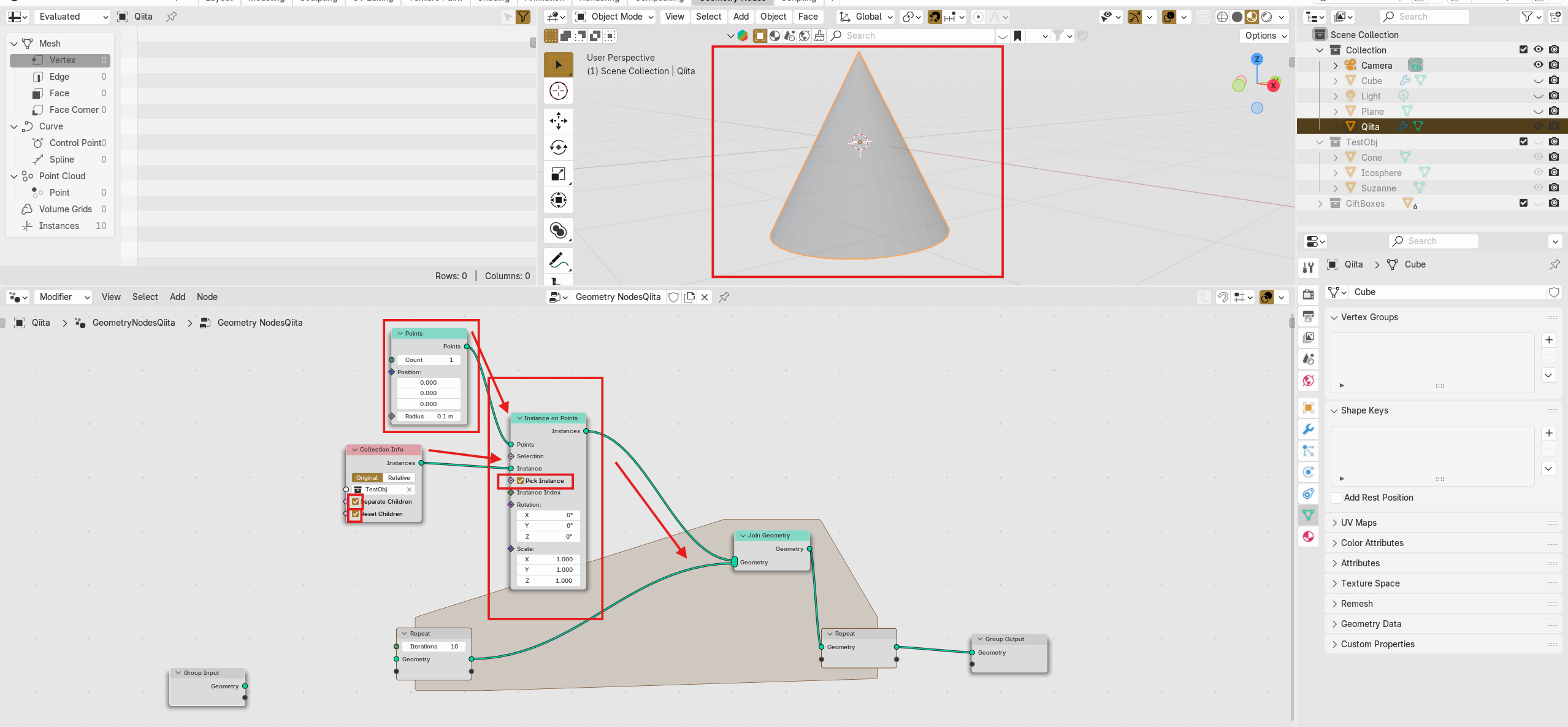Select the Annotate pencil tool
This screenshot has height=727, width=1568.
click(558, 261)
